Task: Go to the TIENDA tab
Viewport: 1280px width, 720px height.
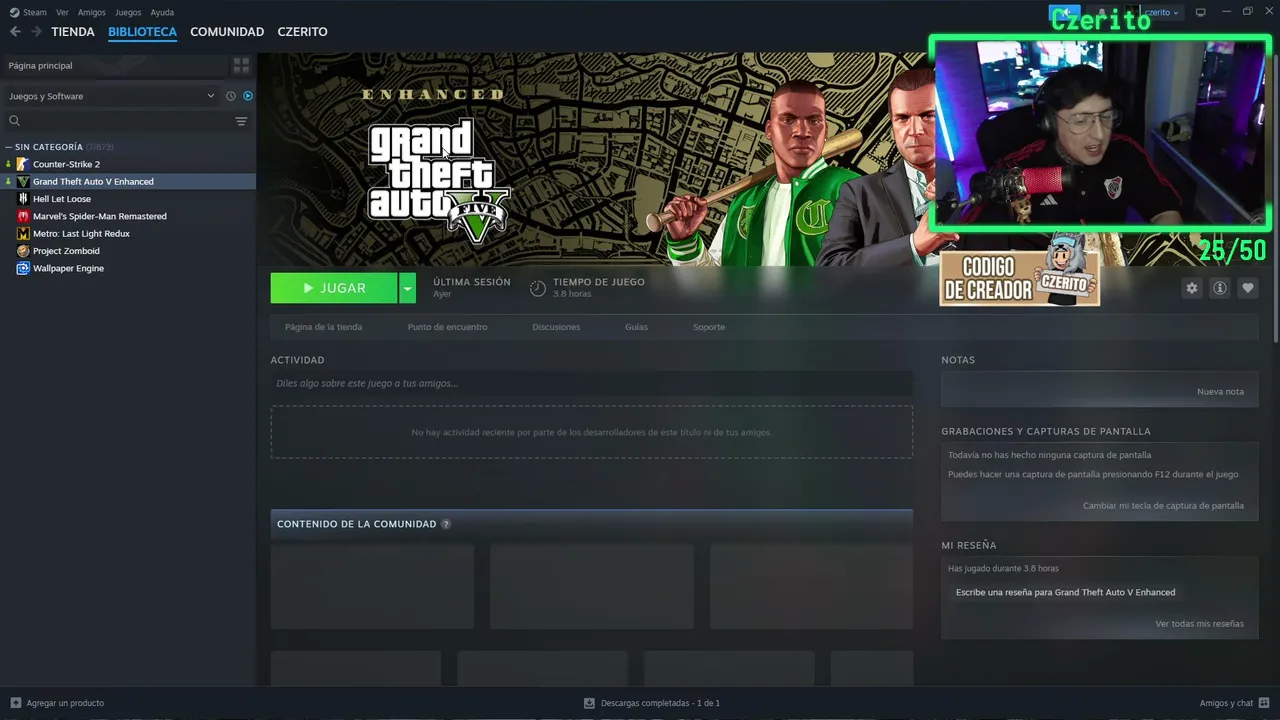Action: point(73,32)
